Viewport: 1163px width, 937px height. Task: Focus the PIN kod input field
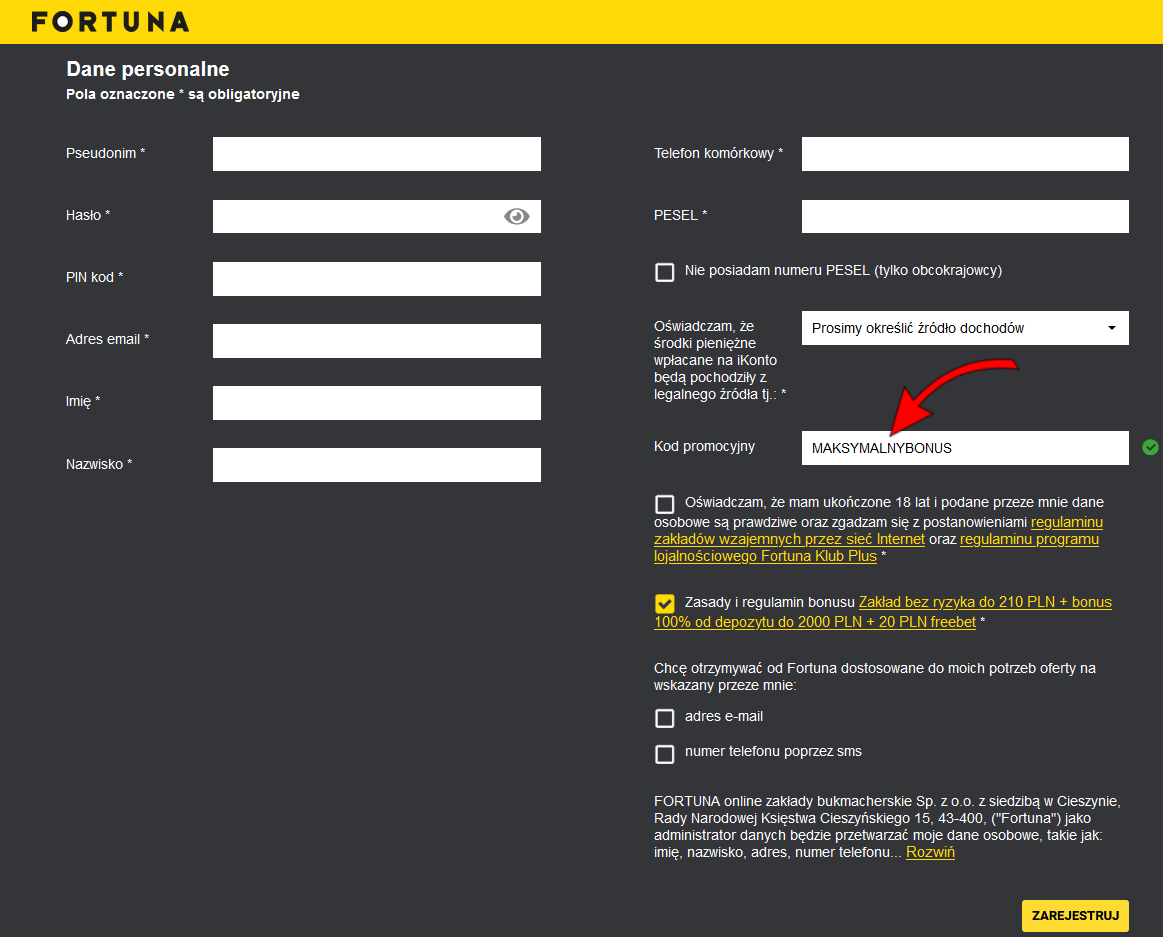[377, 278]
